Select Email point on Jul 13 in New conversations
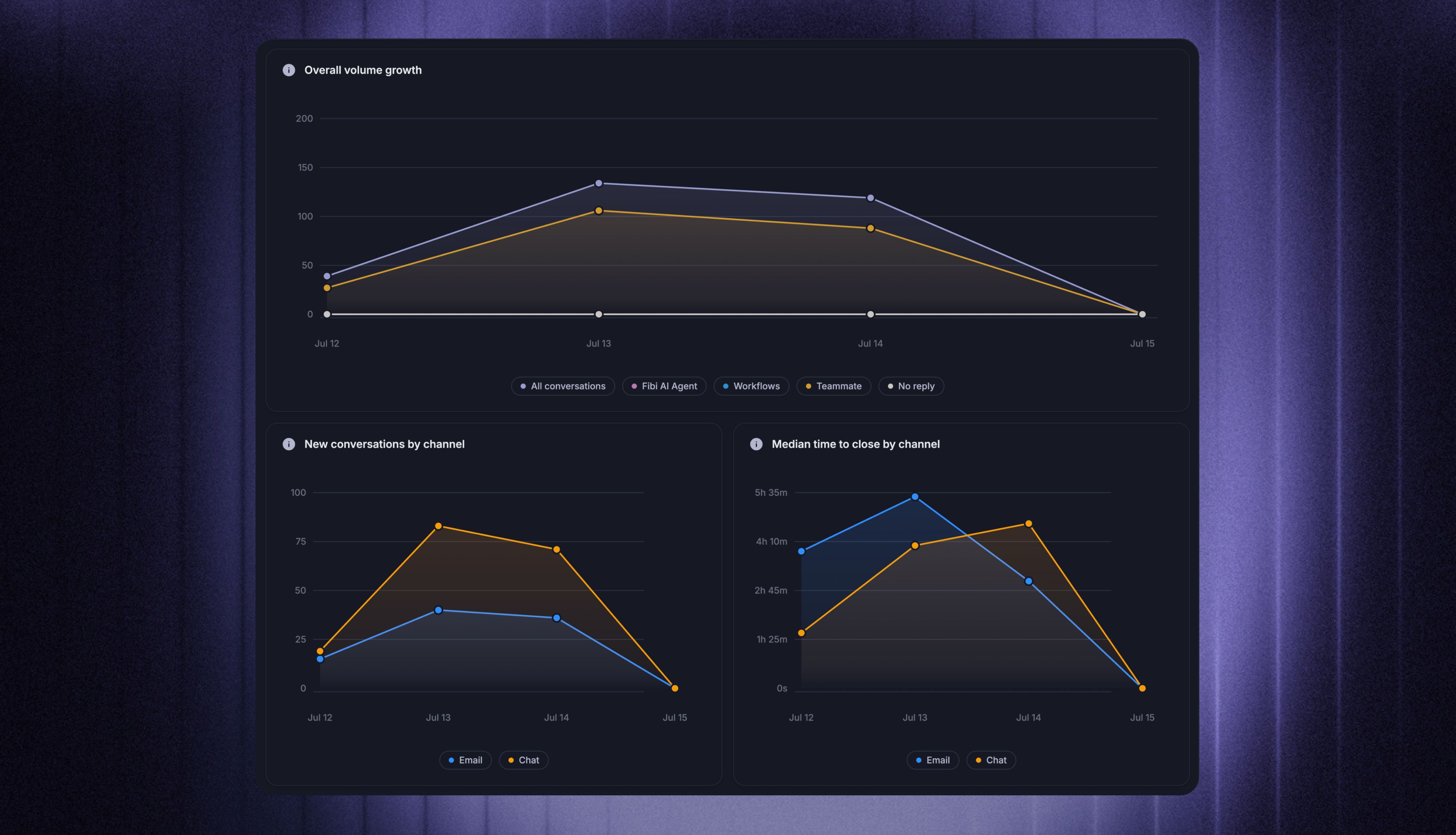The width and height of the screenshot is (1456, 835). coord(438,610)
